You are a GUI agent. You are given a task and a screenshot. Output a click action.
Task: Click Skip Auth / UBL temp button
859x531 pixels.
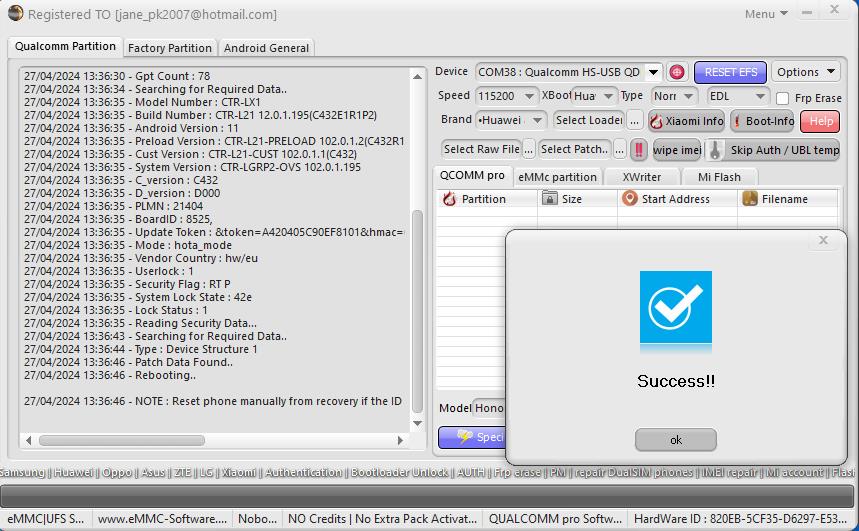(773, 150)
